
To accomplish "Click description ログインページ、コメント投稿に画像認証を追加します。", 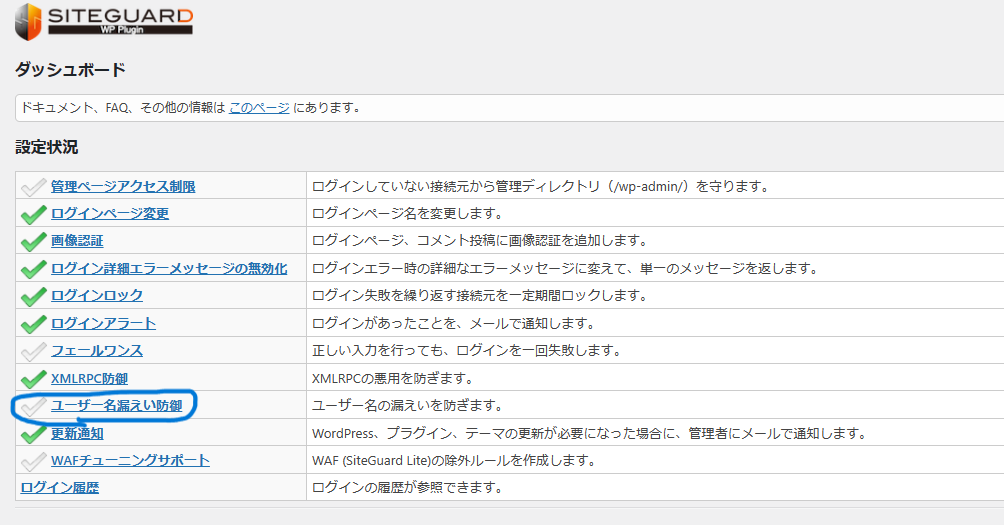I will (x=480, y=241).
